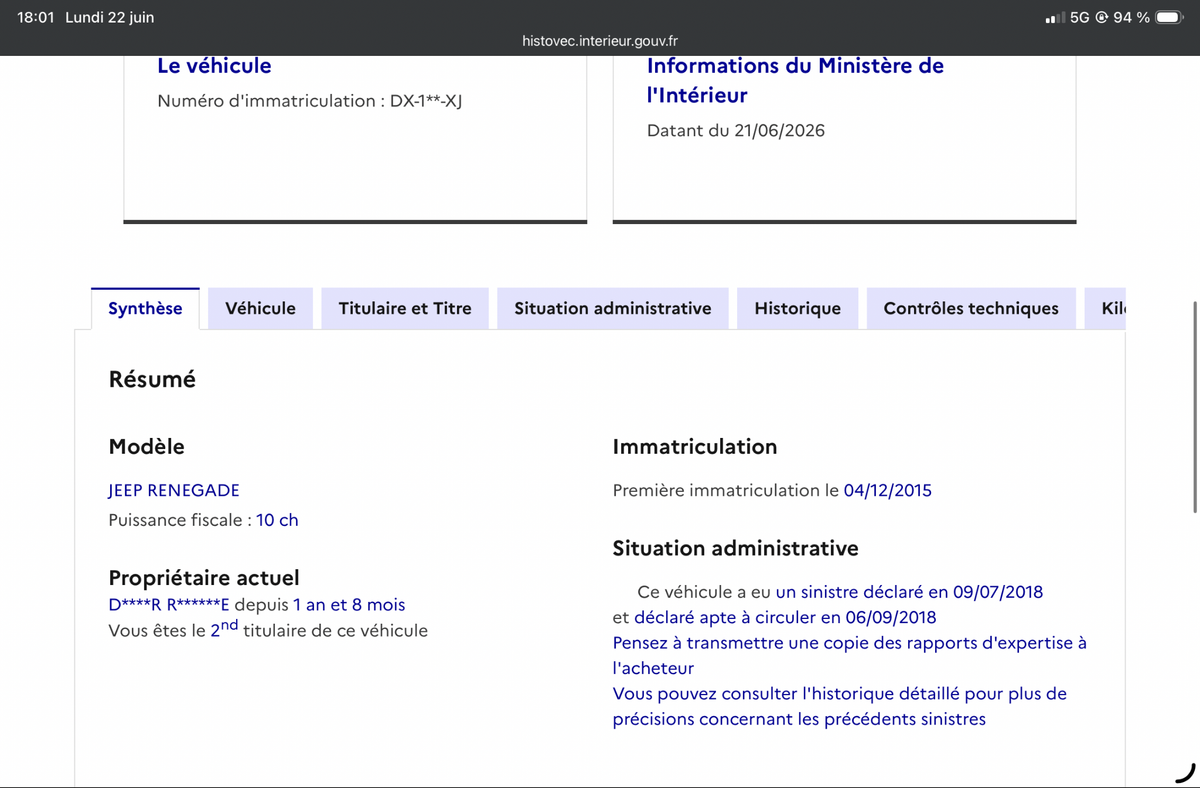Click 'déclaré apte à circuler en 06/09/2018'

785,617
